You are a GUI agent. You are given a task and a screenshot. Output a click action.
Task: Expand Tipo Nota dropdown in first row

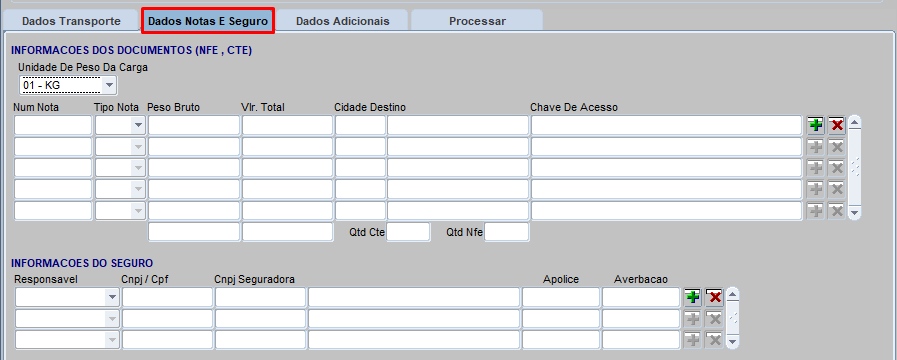click(138, 125)
